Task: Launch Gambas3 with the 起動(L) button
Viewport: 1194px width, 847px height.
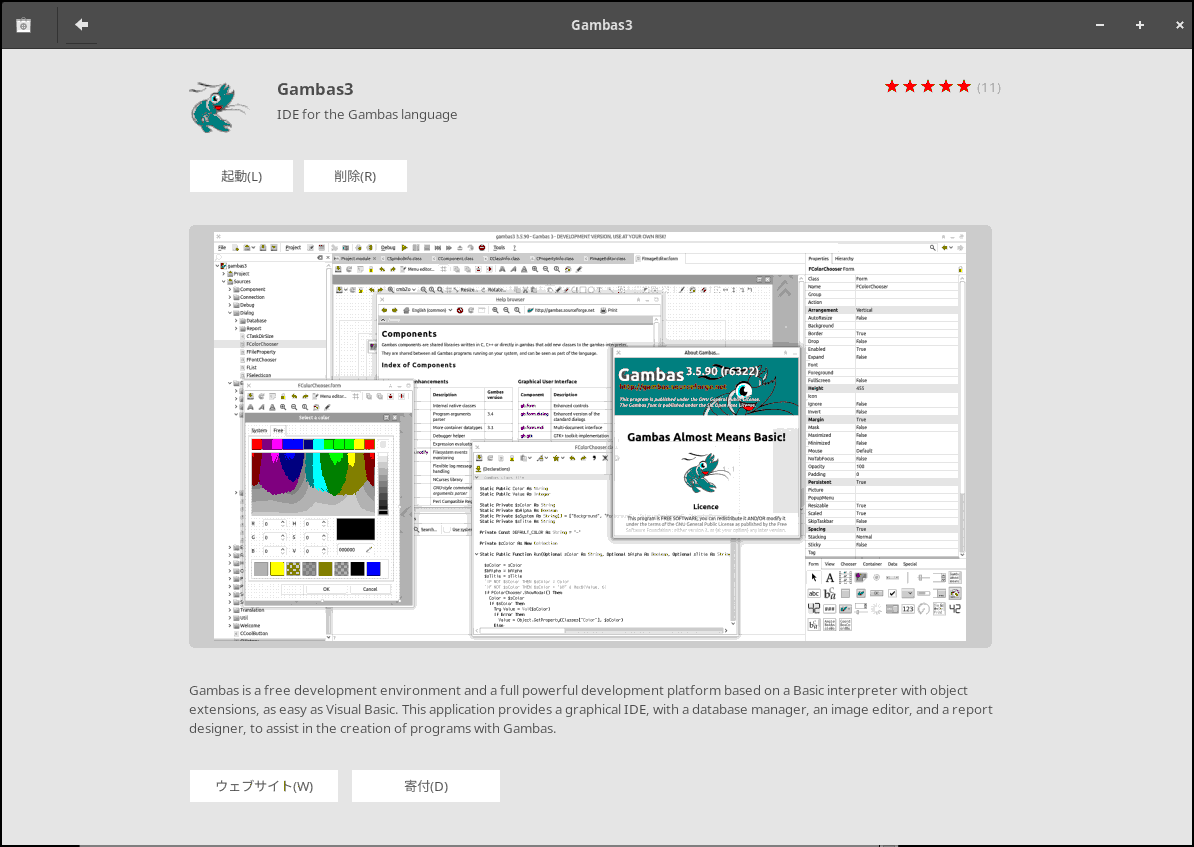Action: coord(241,176)
